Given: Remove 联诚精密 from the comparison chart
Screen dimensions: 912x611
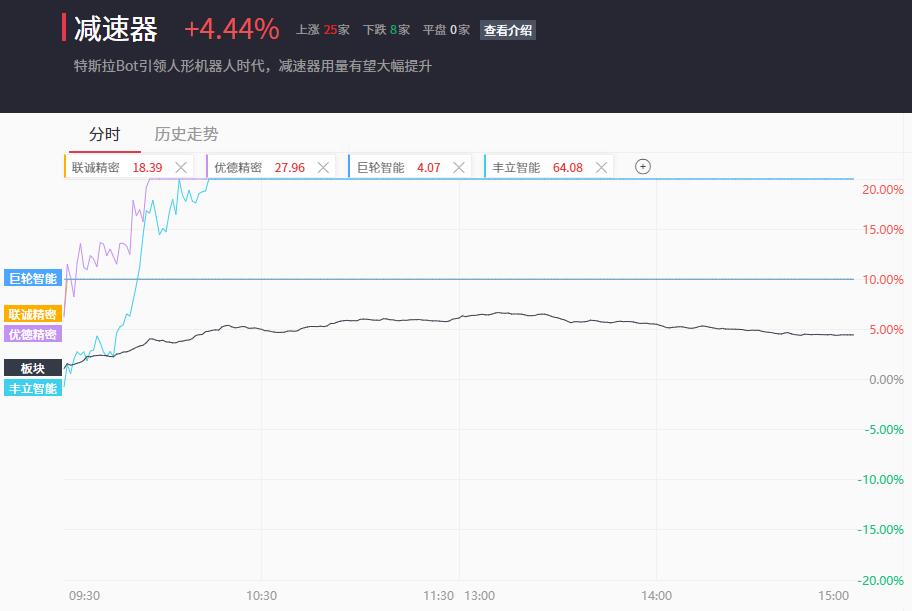Looking at the screenshot, I should (181, 168).
